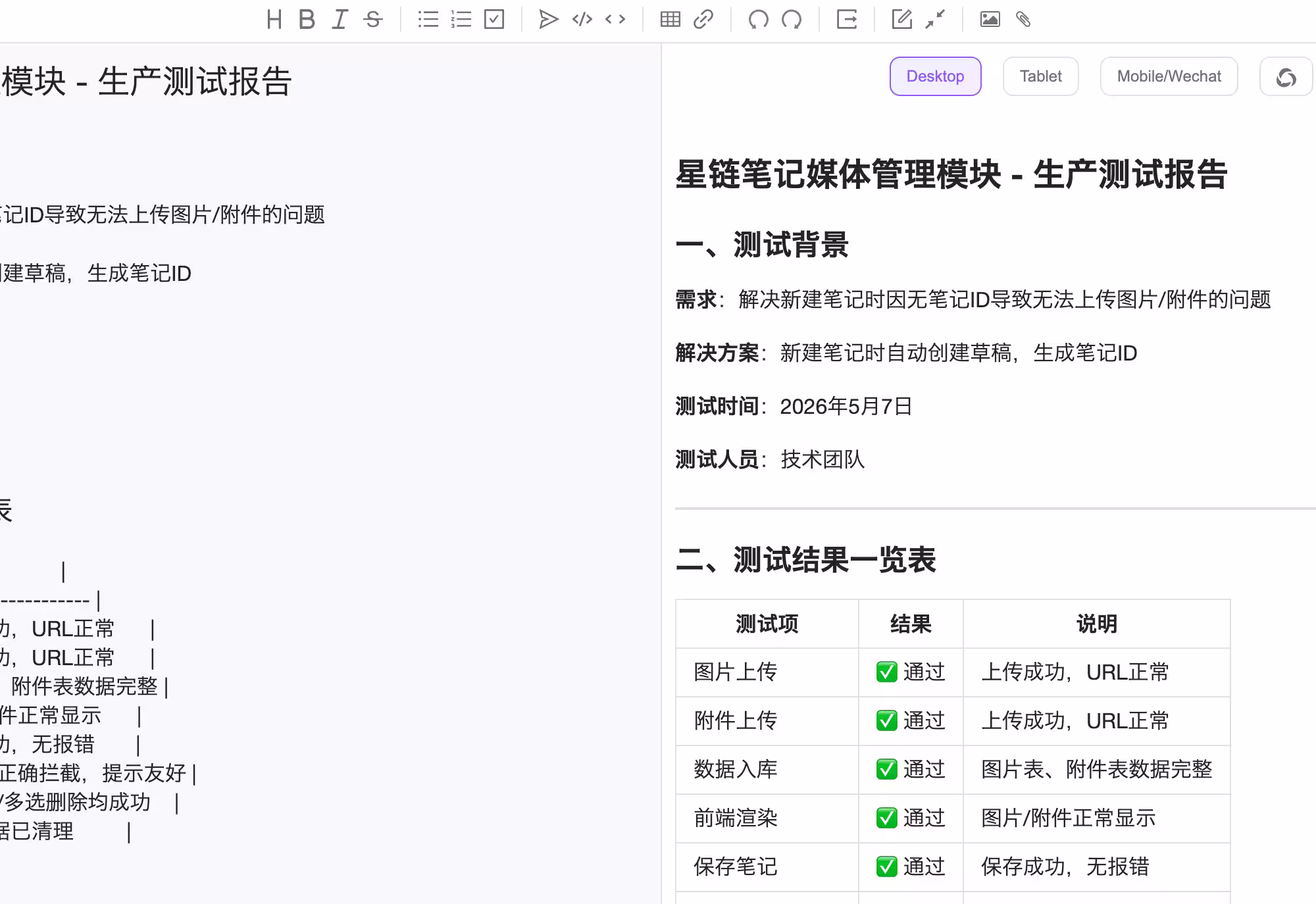Toggle bold formatting
1316x904 pixels.
(x=307, y=20)
